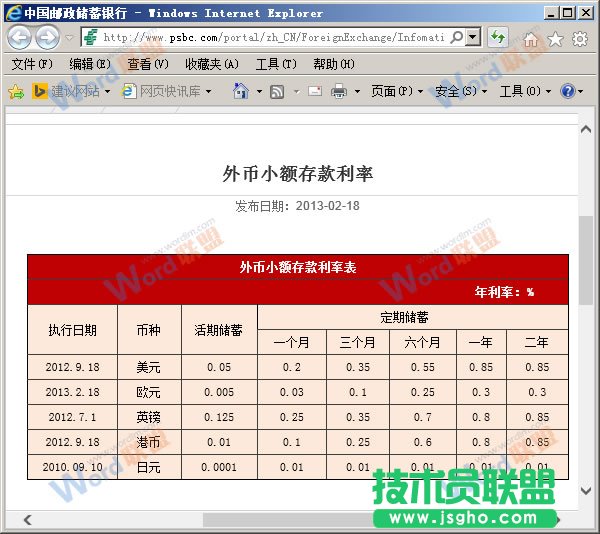Expand the address bar autocomplete dropdown

473,37
